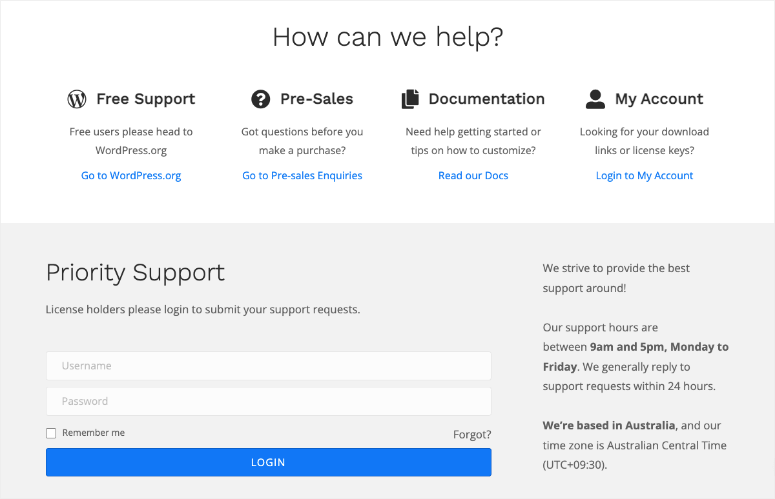
Task: Click the My Account user icon
Action: coord(596,99)
